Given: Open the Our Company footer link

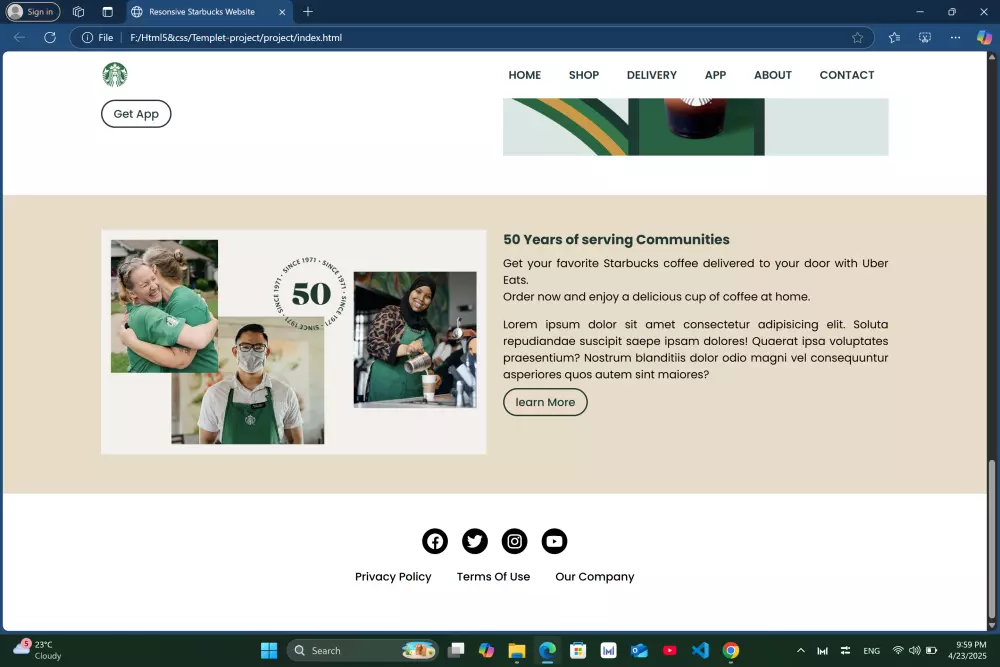Looking at the screenshot, I should [x=594, y=576].
